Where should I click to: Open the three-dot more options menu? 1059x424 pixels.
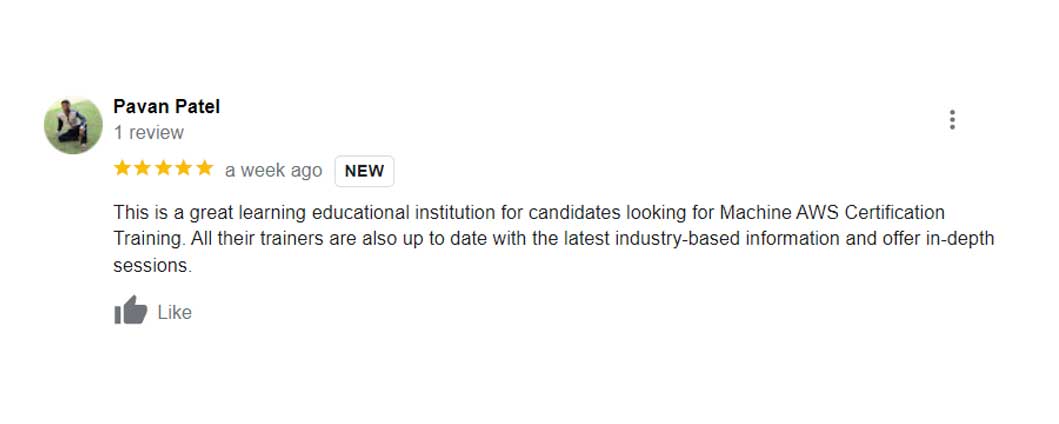click(x=952, y=120)
